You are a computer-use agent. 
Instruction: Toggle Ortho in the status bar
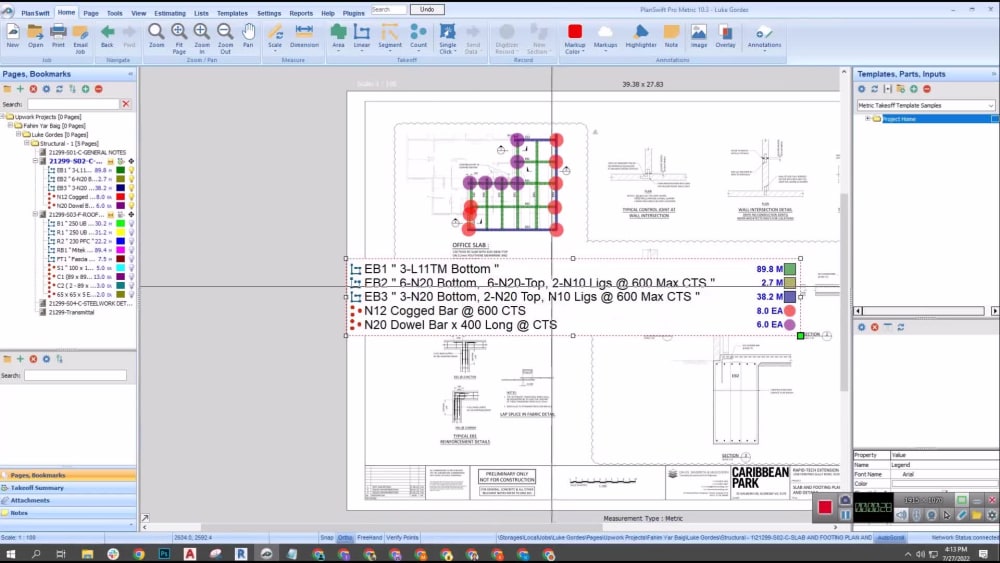coord(345,537)
